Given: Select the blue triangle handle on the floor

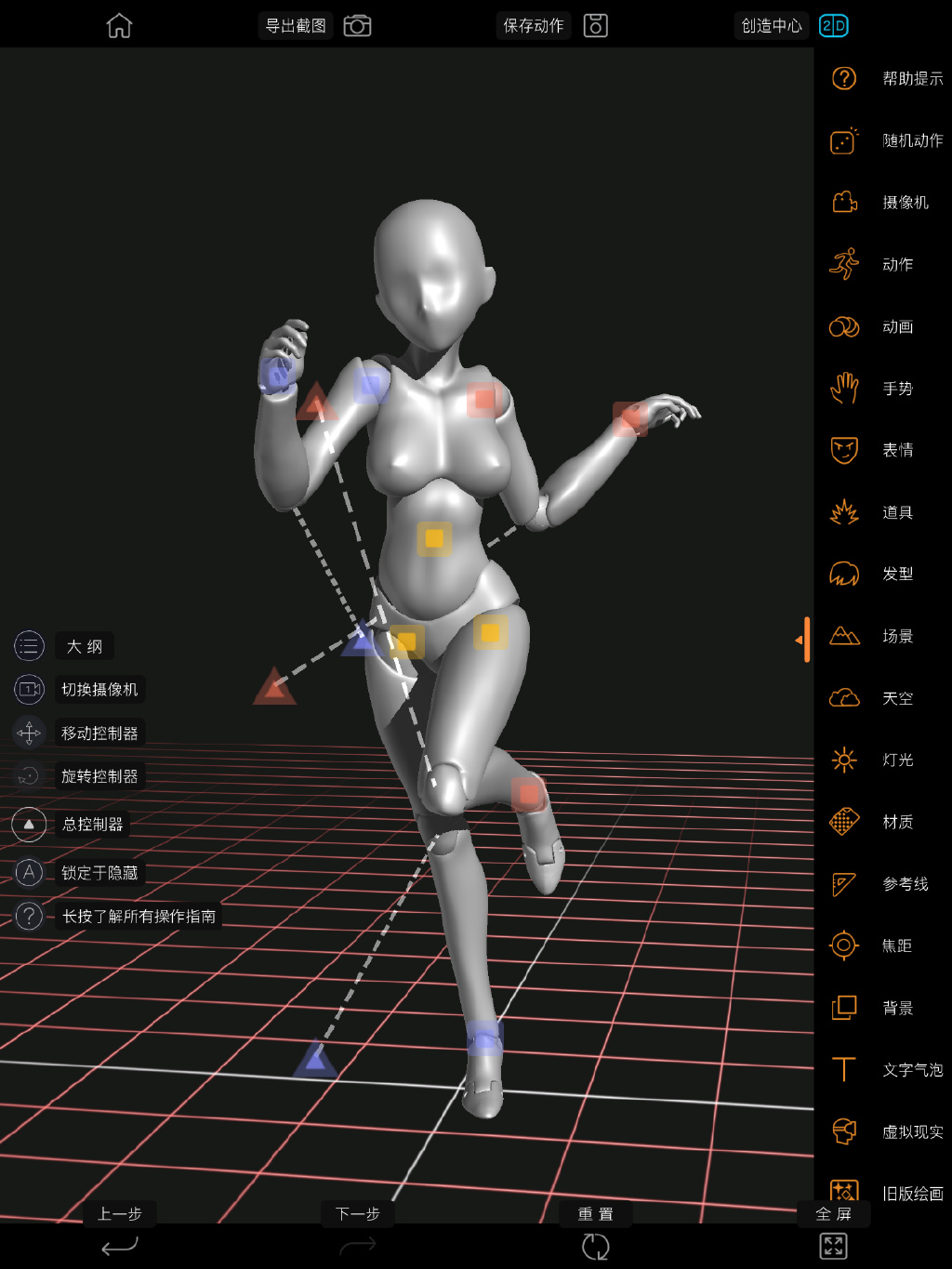Looking at the screenshot, I should (315, 1059).
